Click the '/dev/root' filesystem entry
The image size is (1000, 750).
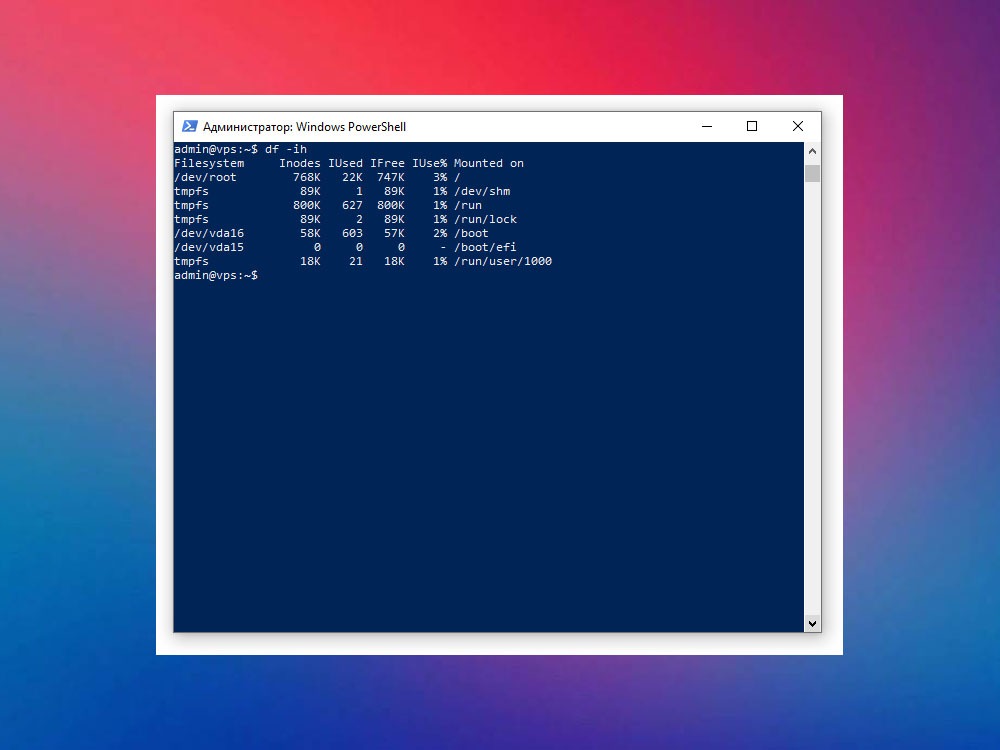pyautogui.click(x=205, y=177)
